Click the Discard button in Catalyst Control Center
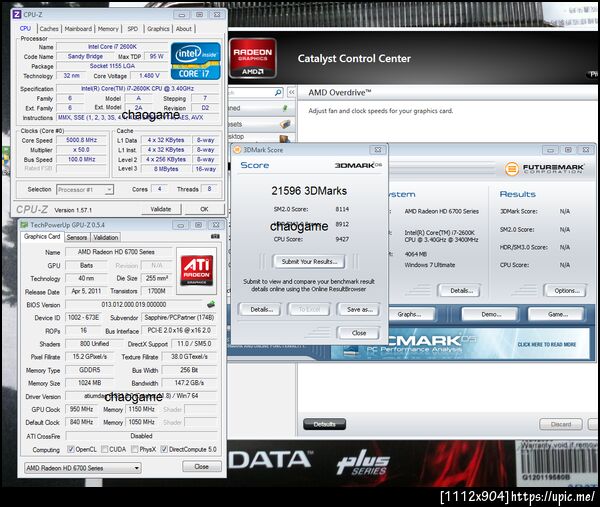This screenshot has height=507, width=600. click(x=561, y=424)
